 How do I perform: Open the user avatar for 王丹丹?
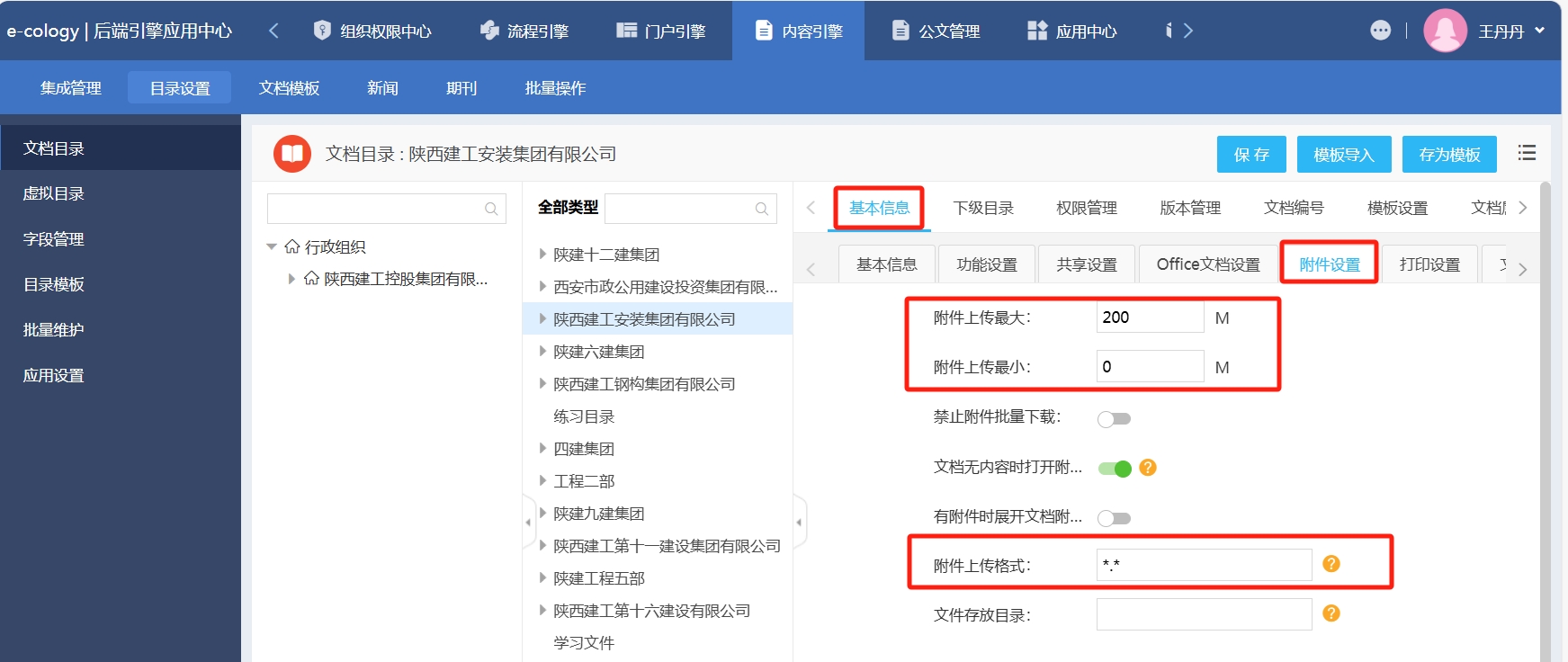[x=1445, y=31]
